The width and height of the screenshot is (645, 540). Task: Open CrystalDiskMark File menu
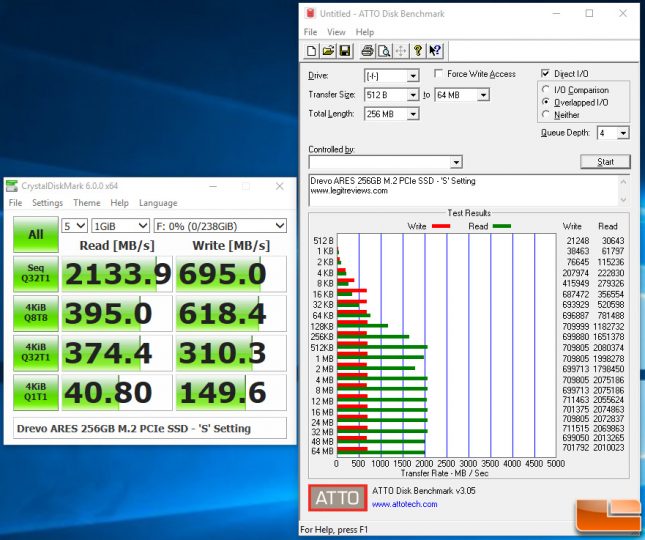point(15,203)
